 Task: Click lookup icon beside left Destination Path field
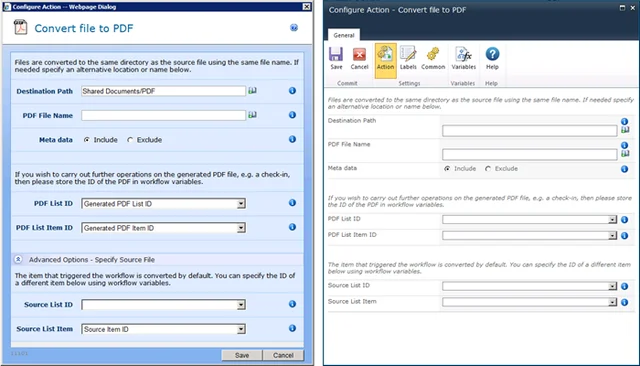252,91
